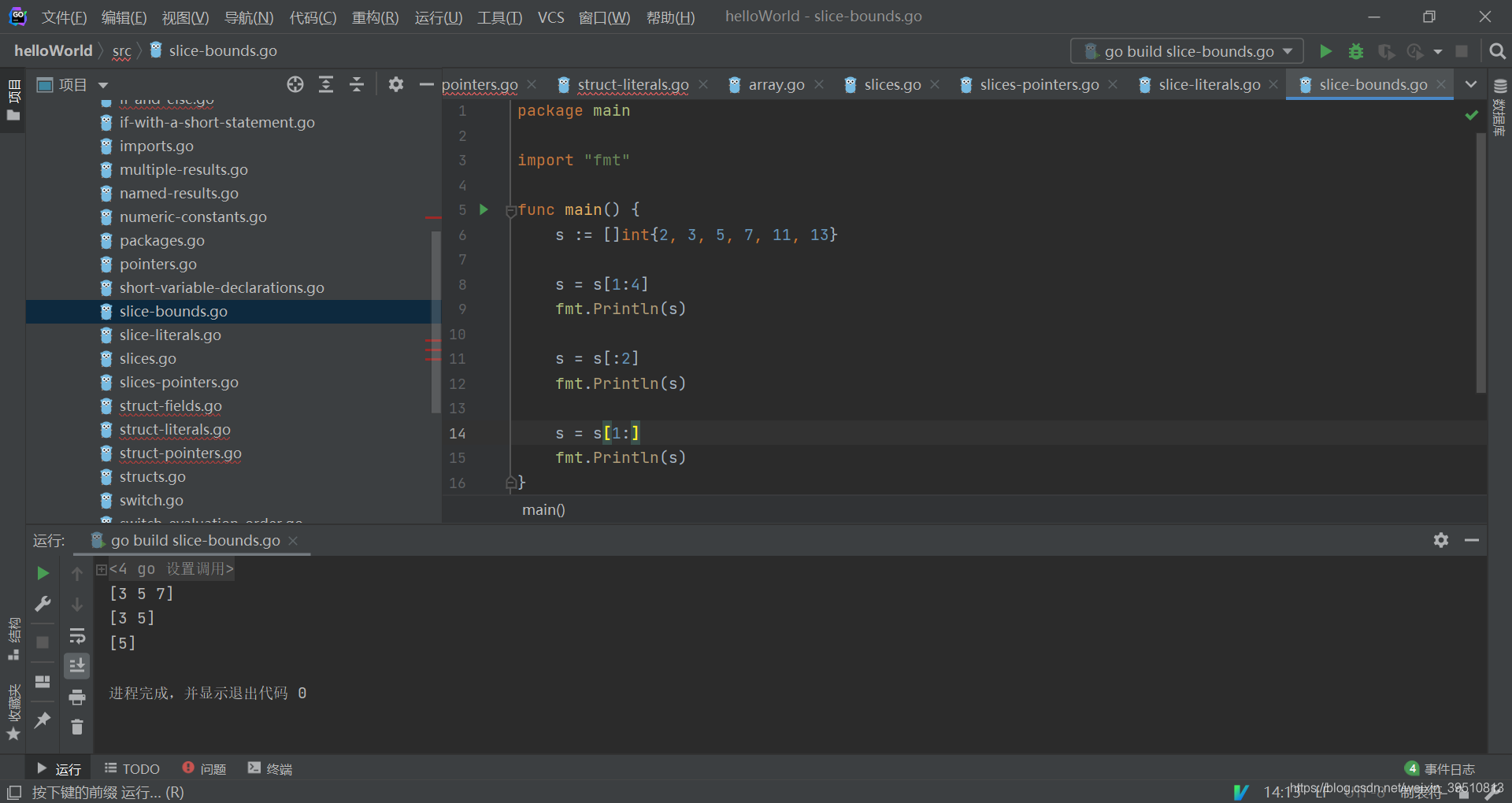Image resolution: width=1512 pixels, height=803 pixels.
Task: Stop process button in Run panel
Action: coord(43,642)
